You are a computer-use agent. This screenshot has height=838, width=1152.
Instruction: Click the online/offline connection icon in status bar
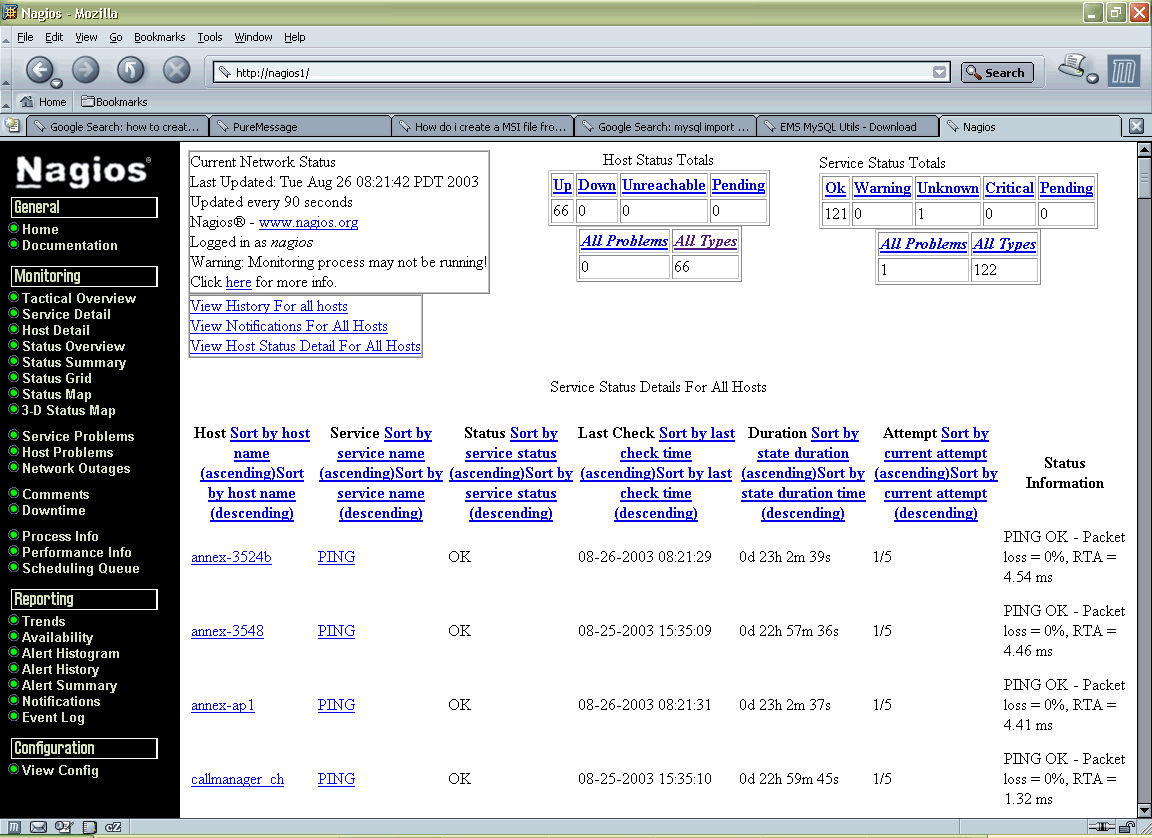[1102, 828]
